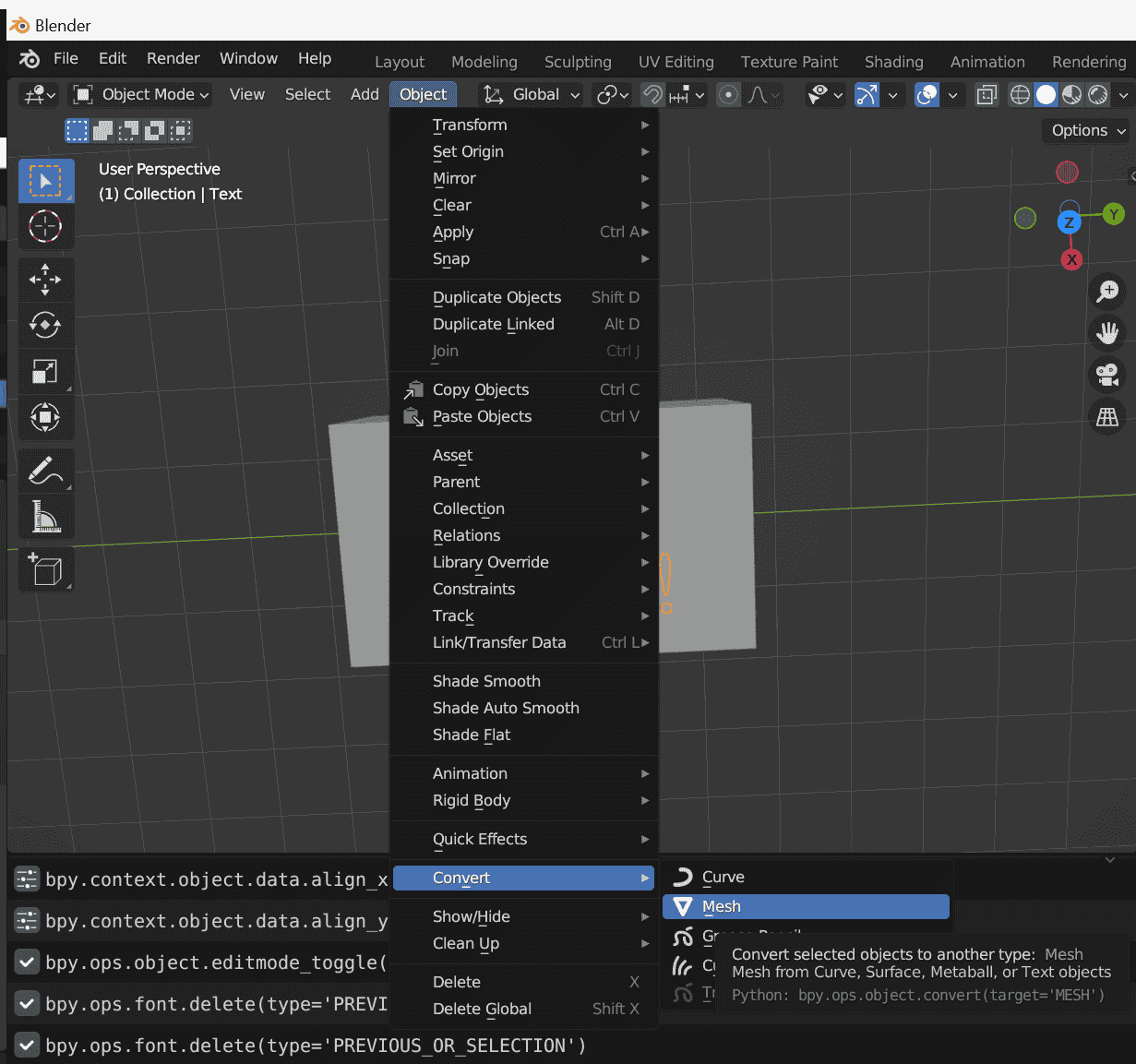Click Shade Smooth menu entry
The height and width of the screenshot is (1064, 1136).
(x=524, y=681)
